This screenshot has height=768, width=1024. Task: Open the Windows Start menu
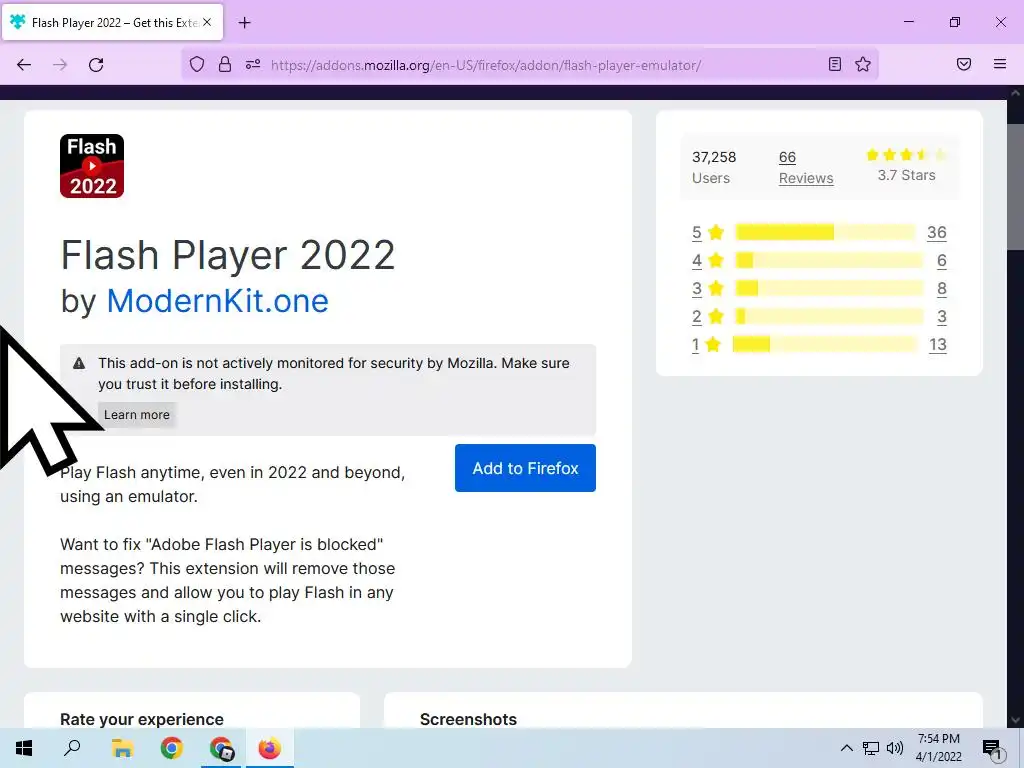click(x=24, y=748)
